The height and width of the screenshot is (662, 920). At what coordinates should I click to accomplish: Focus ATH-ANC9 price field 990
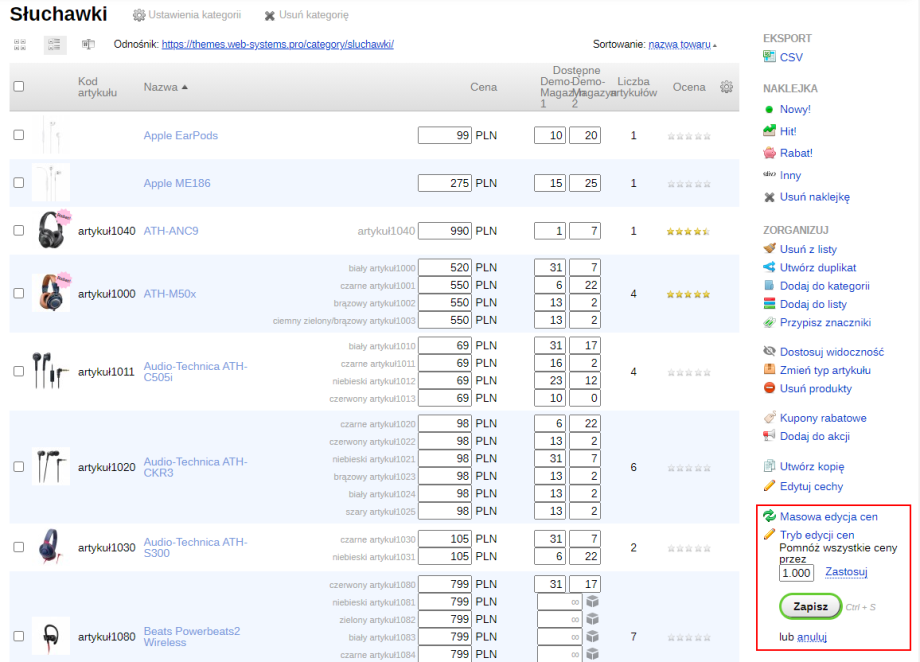445,231
